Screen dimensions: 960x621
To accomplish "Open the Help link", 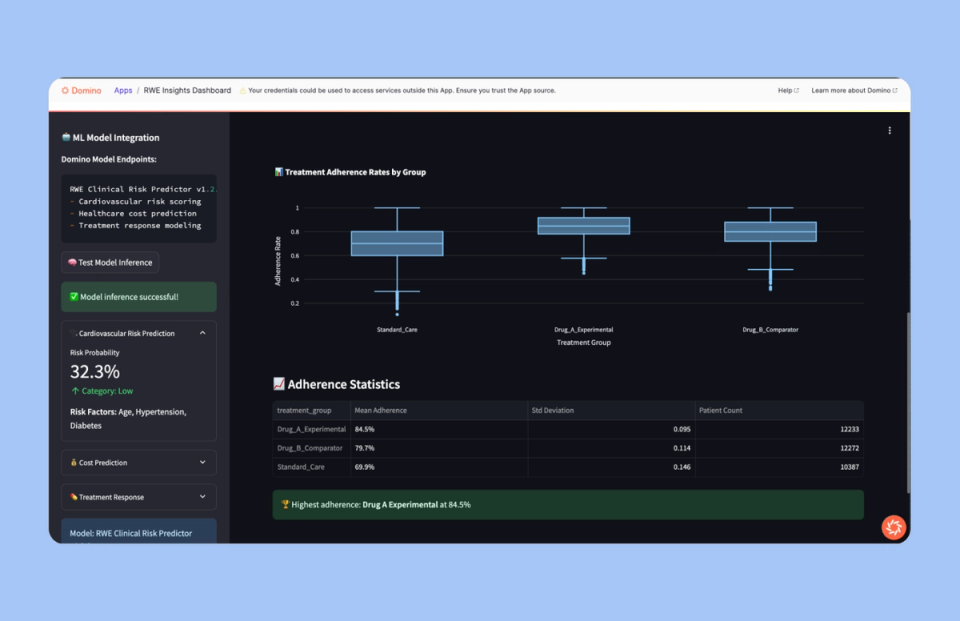I will coord(788,91).
